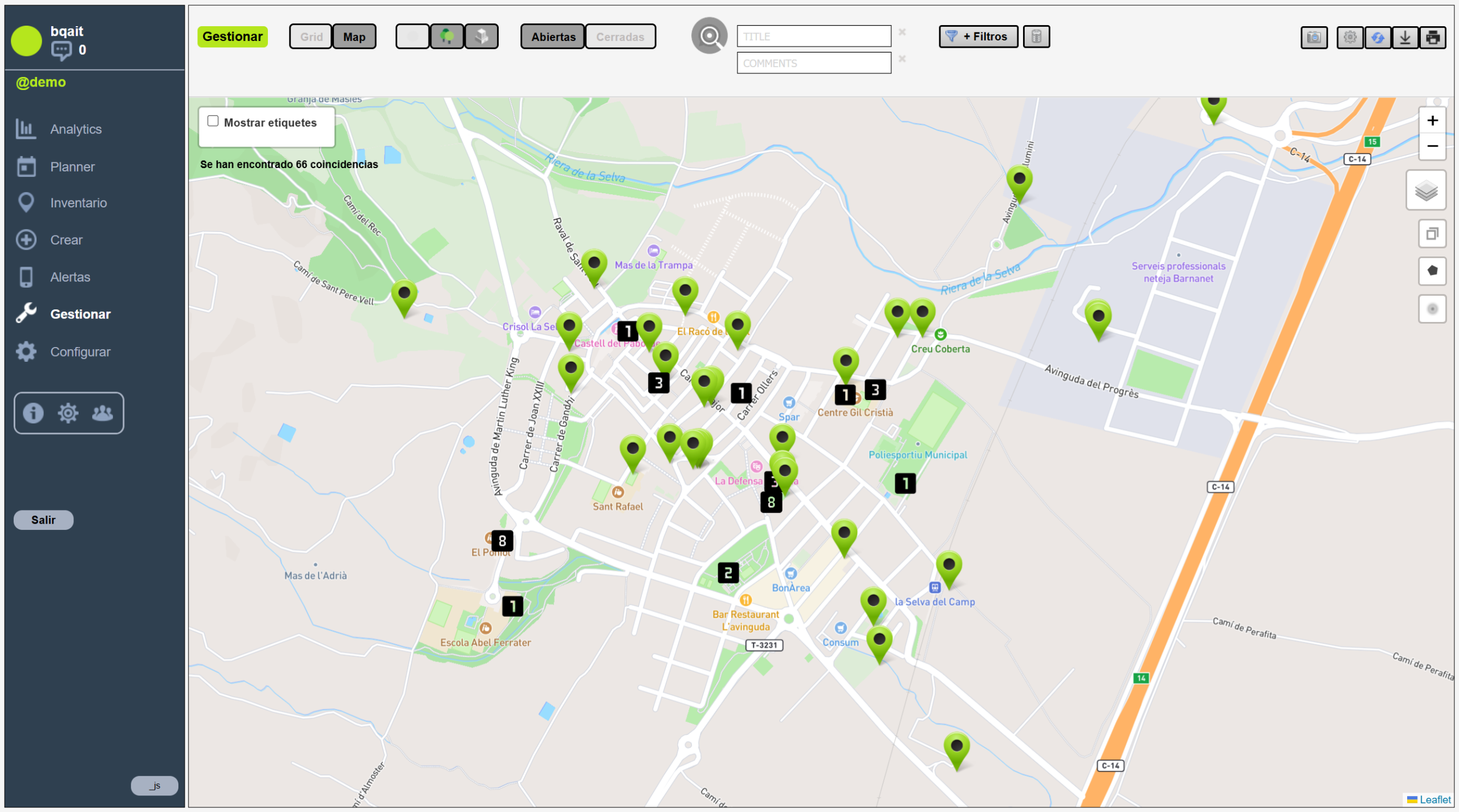Click the download icon button
Screen dimensions: 1459x812
tap(1405, 38)
